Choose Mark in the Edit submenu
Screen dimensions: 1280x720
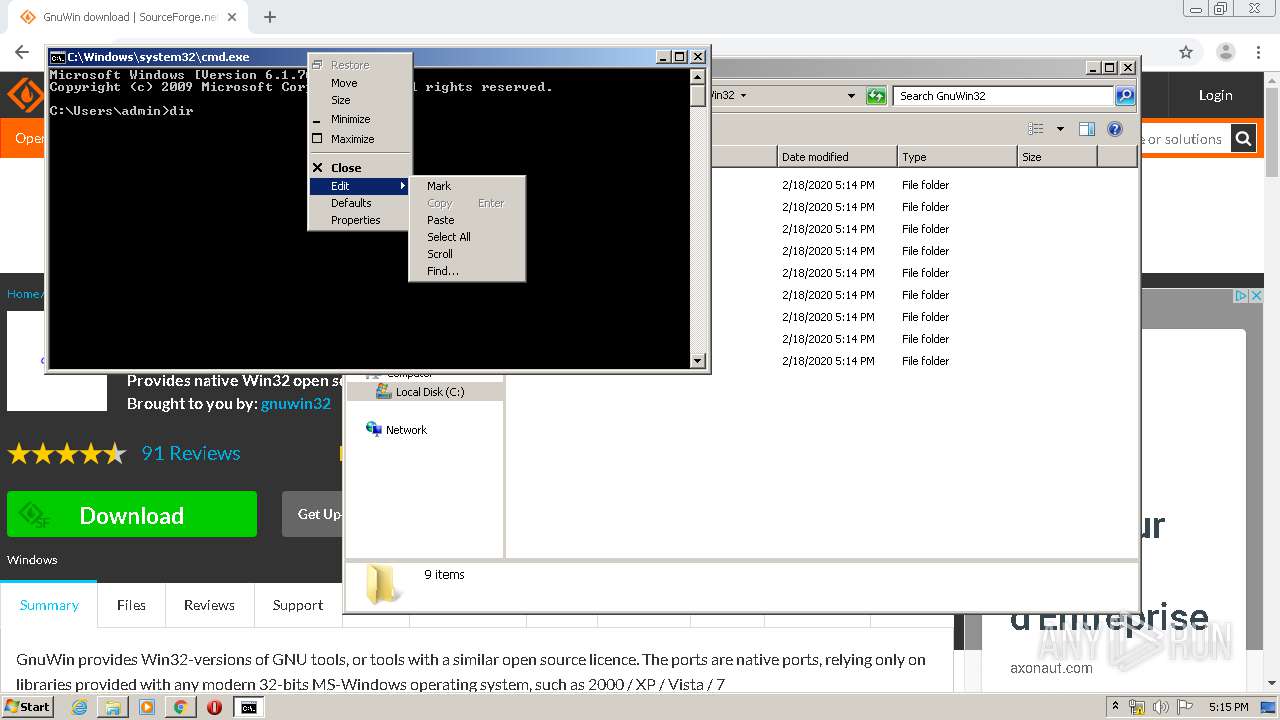point(467,186)
